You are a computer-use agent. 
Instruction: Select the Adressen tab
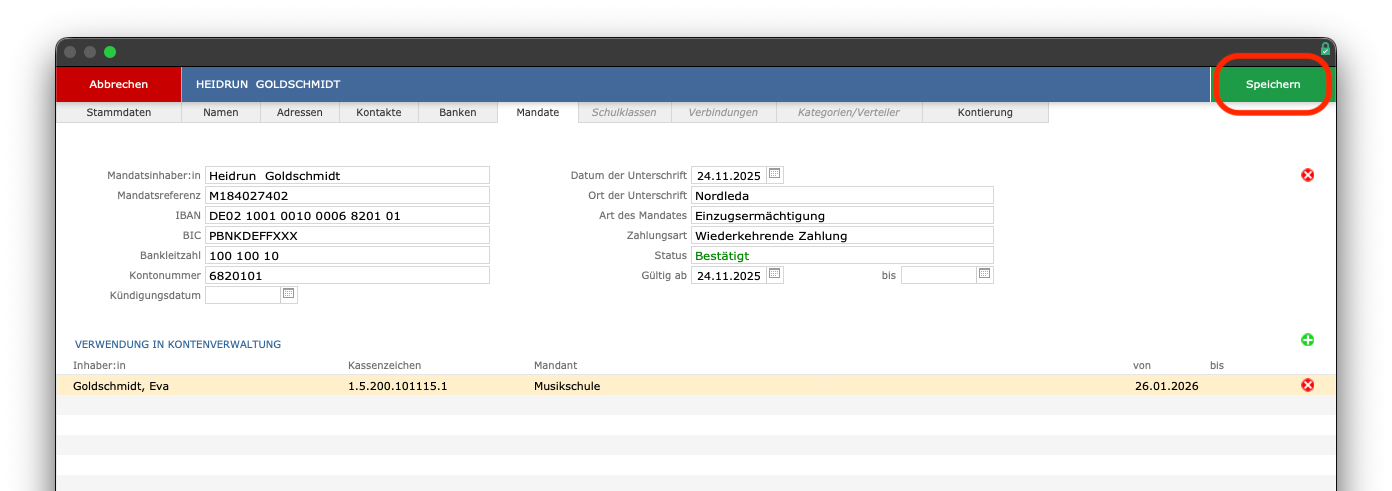pos(300,112)
